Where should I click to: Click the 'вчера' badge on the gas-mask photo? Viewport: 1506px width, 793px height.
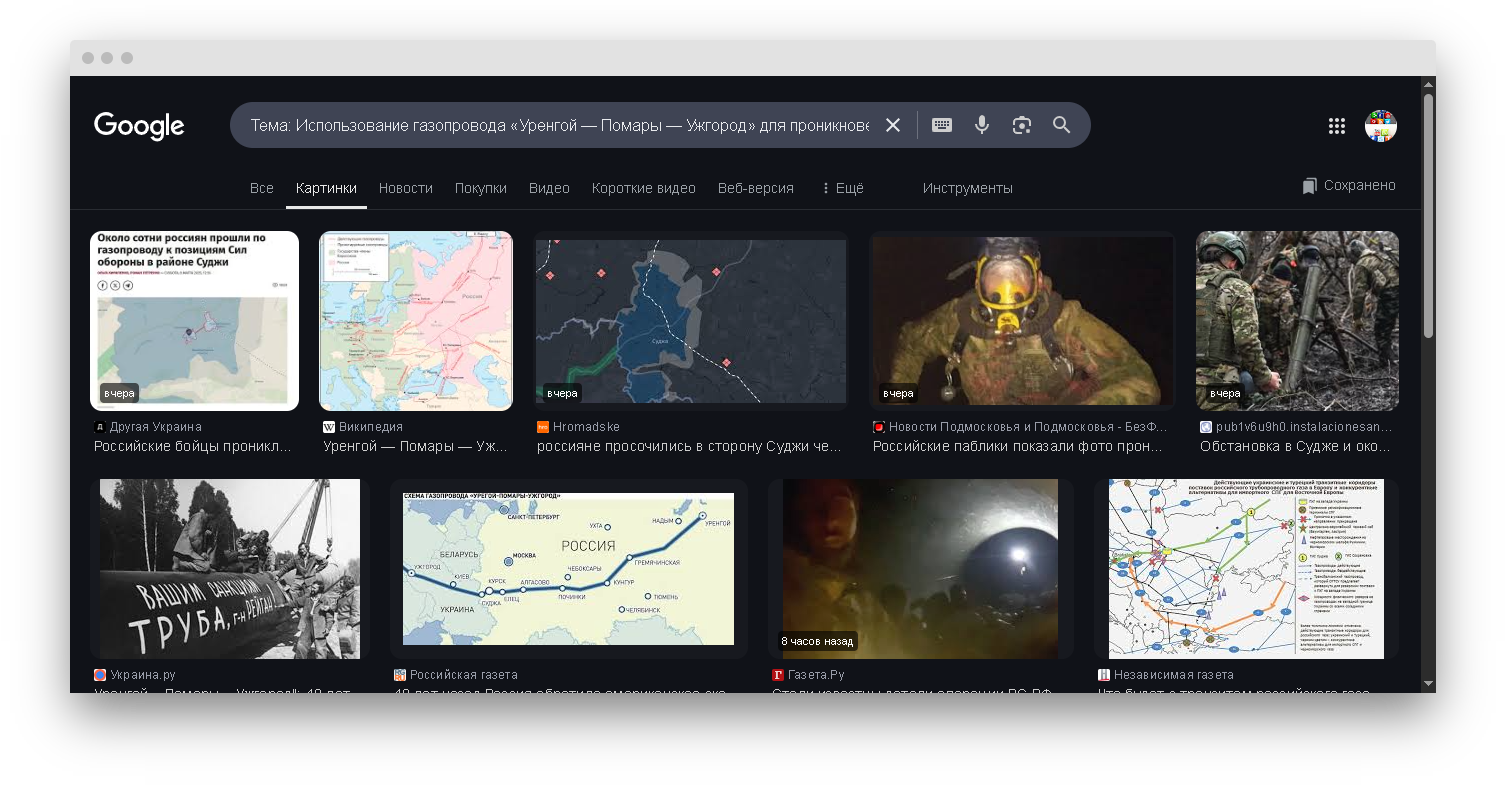(x=898, y=394)
